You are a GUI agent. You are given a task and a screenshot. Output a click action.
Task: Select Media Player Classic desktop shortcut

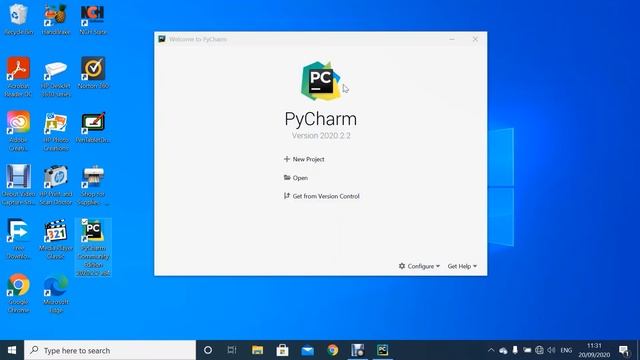56,239
